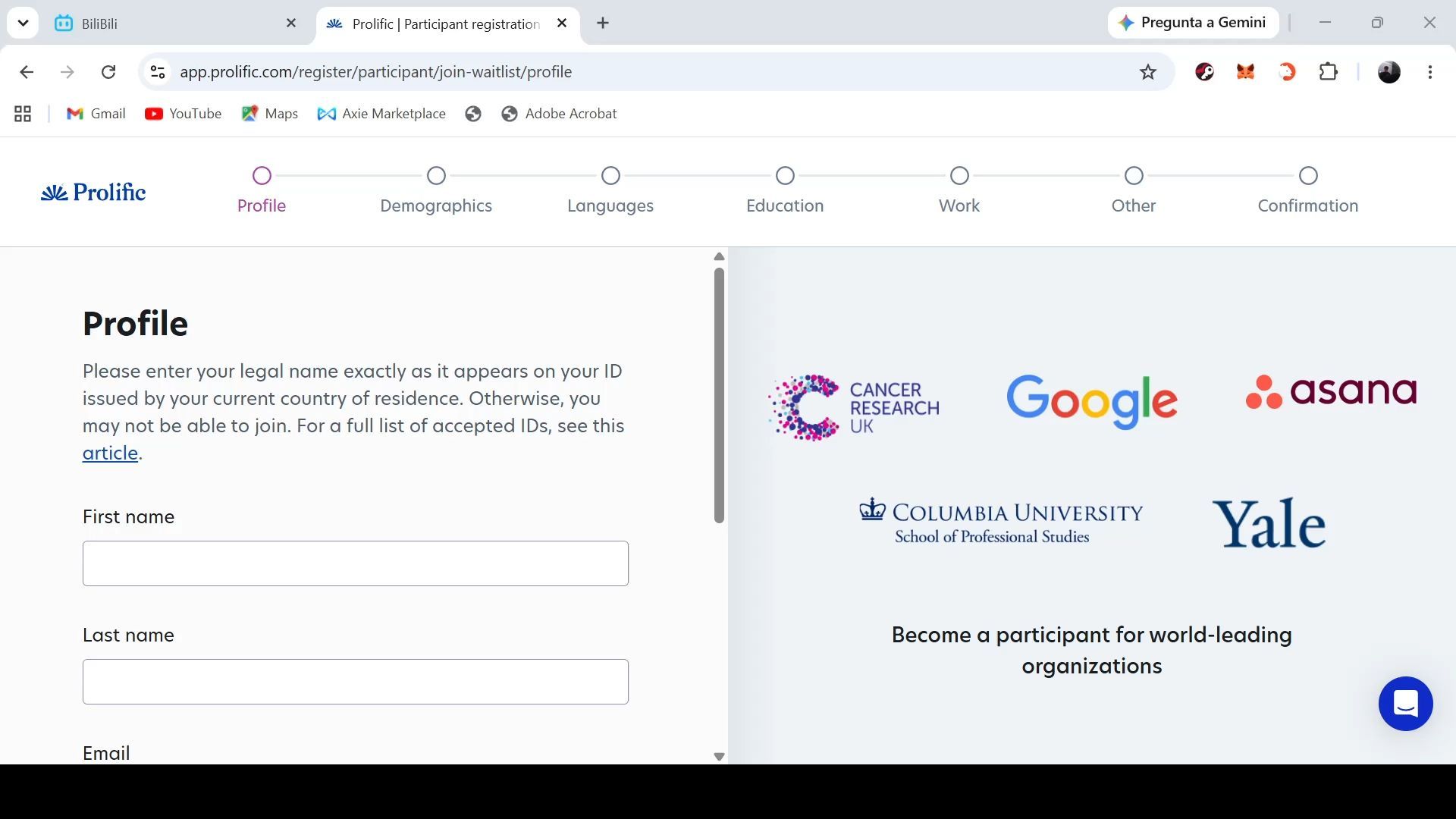Viewport: 1456px width, 819px height.
Task: Close the Prolific registration tab
Action: (562, 24)
